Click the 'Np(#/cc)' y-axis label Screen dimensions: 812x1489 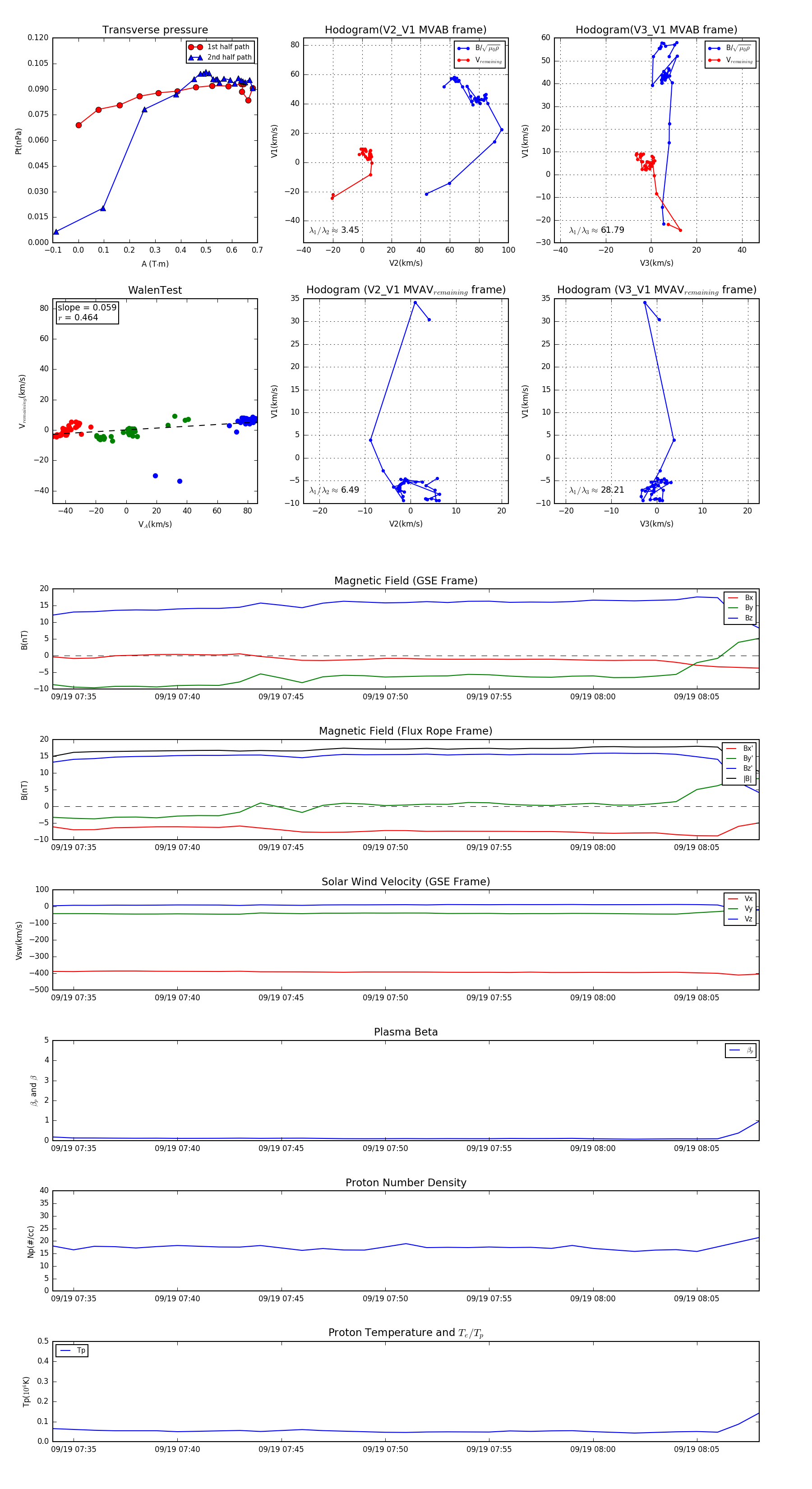[x=31, y=1242]
